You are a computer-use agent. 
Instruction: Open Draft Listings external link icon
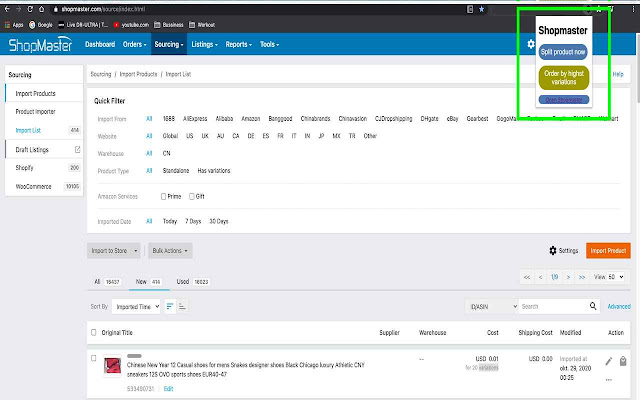click(x=78, y=150)
